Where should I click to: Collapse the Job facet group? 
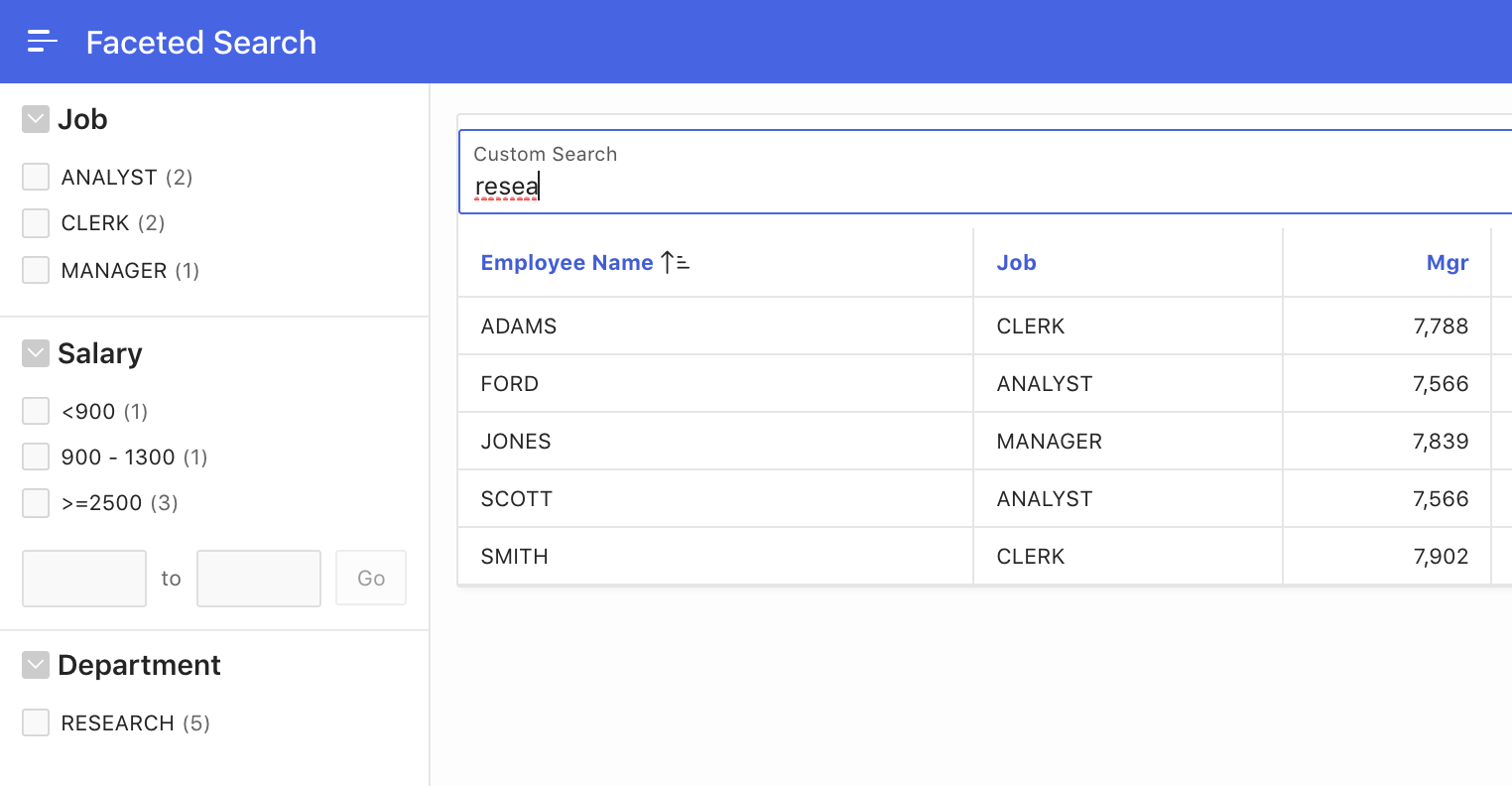36,118
